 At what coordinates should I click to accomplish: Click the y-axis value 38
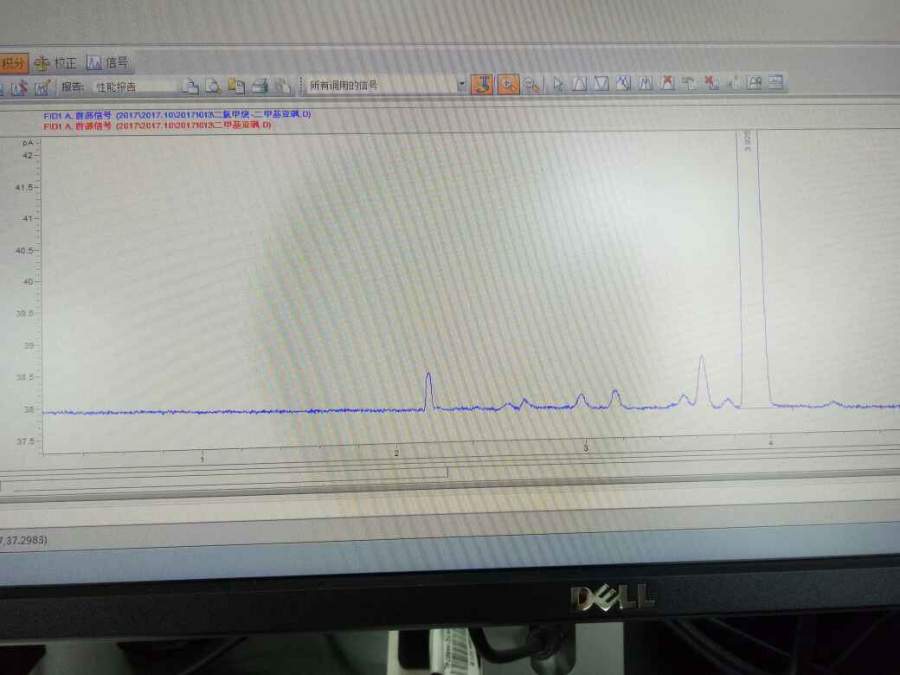(28, 409)
